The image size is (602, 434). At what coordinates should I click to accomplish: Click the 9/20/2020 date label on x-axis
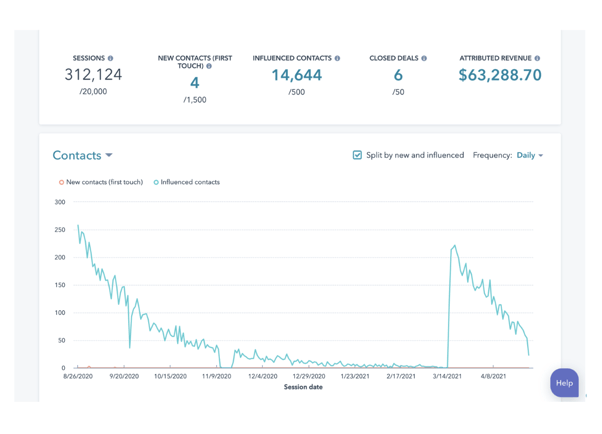124,376
